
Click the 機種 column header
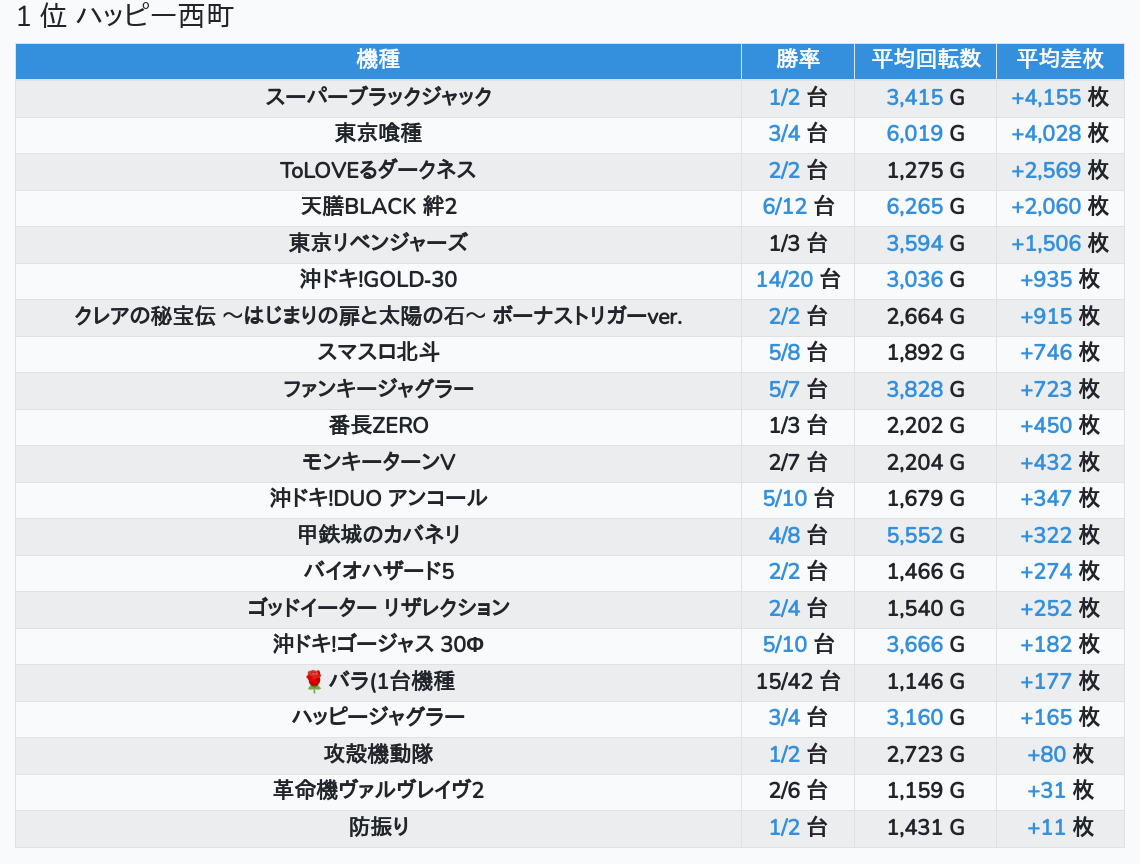pyautogui.click(x=378, y=60)
